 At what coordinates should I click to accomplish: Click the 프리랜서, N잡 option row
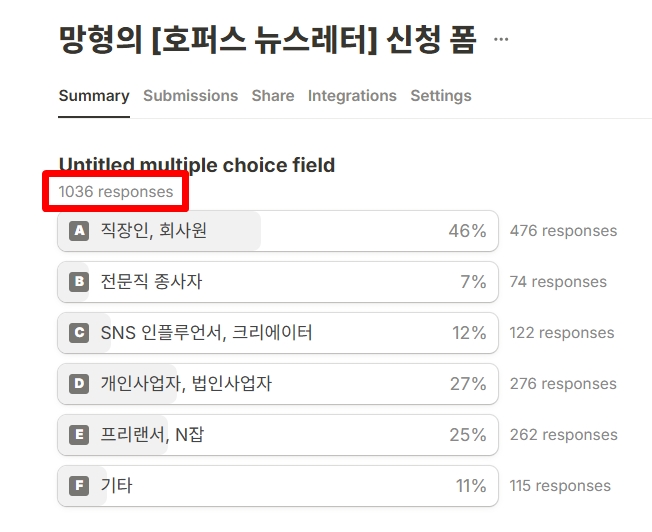pos(277,435)
